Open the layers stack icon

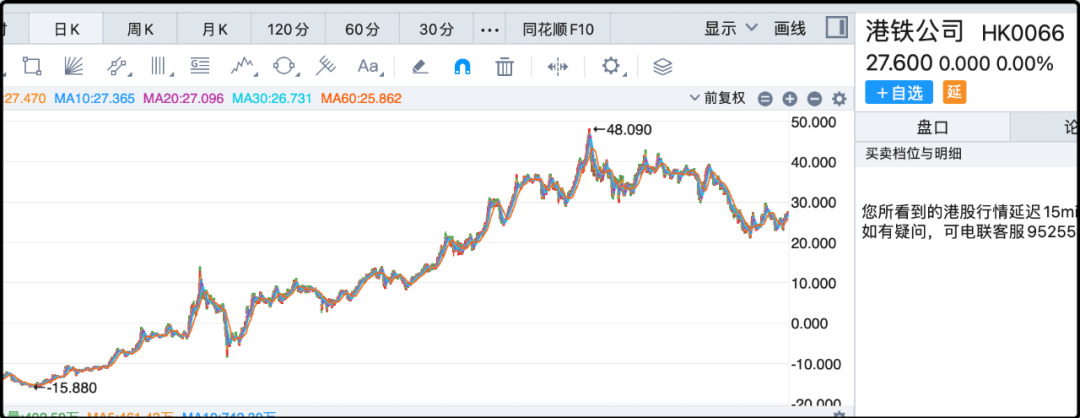pyautogui.click(x=662, y=67)
